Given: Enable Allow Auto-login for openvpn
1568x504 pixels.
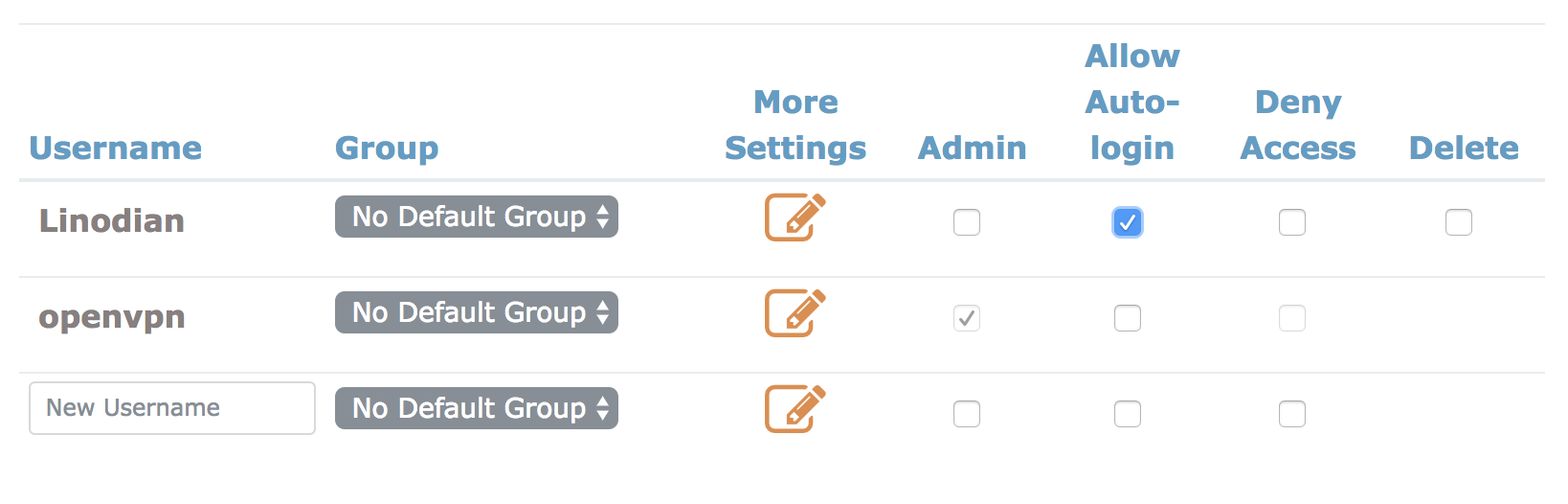Looking at the screenshot, I should coord(1128,318).
